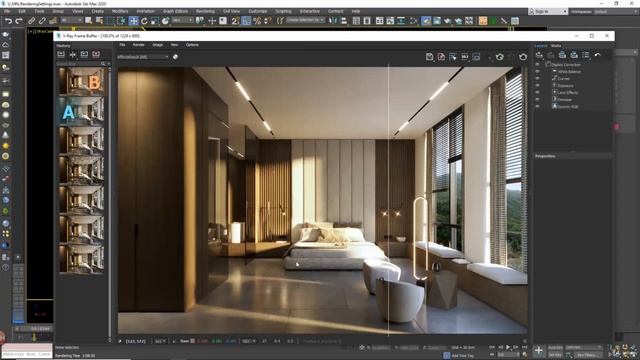Toggle the Percent Snap icon
Image resolution: width=640 pixels, height=360 pixels.
point(257,21)
